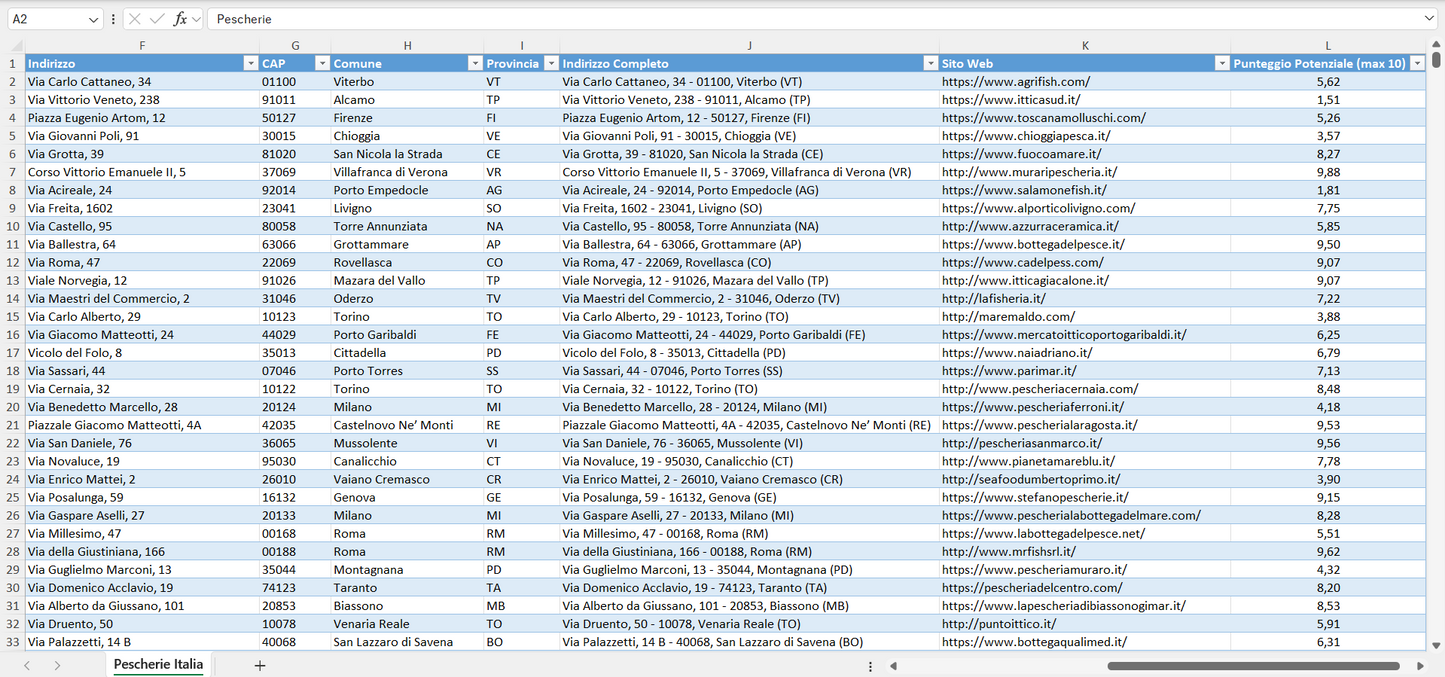
Task: Click the New Sheet plus button
Action: [x=259, y=664]
